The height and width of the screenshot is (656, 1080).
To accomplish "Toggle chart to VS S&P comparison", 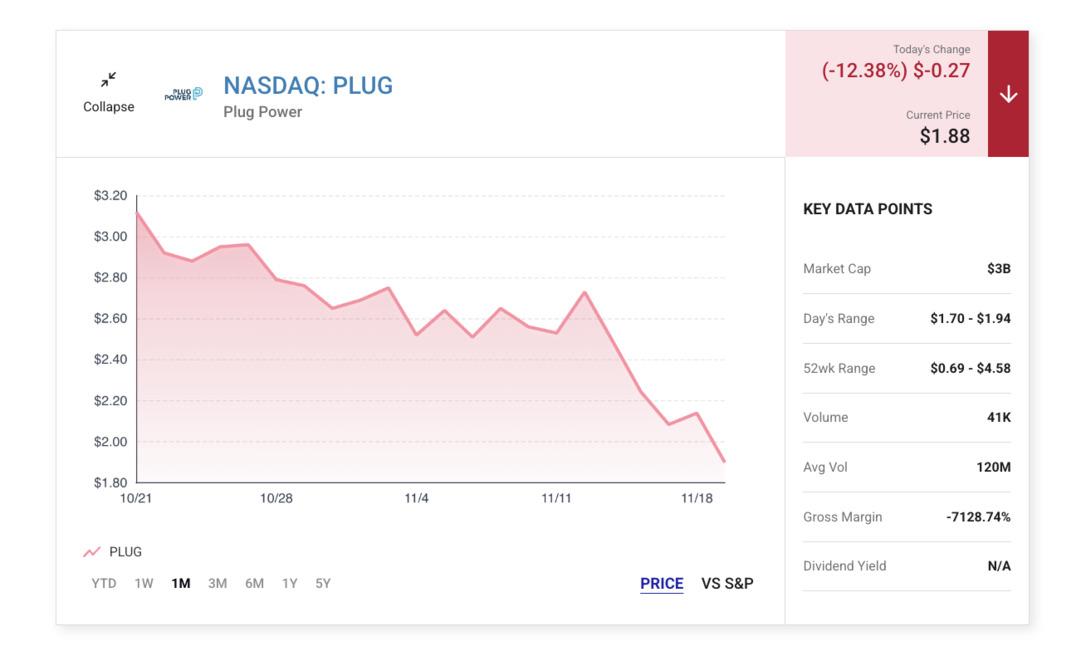I will tap(727, 584).
